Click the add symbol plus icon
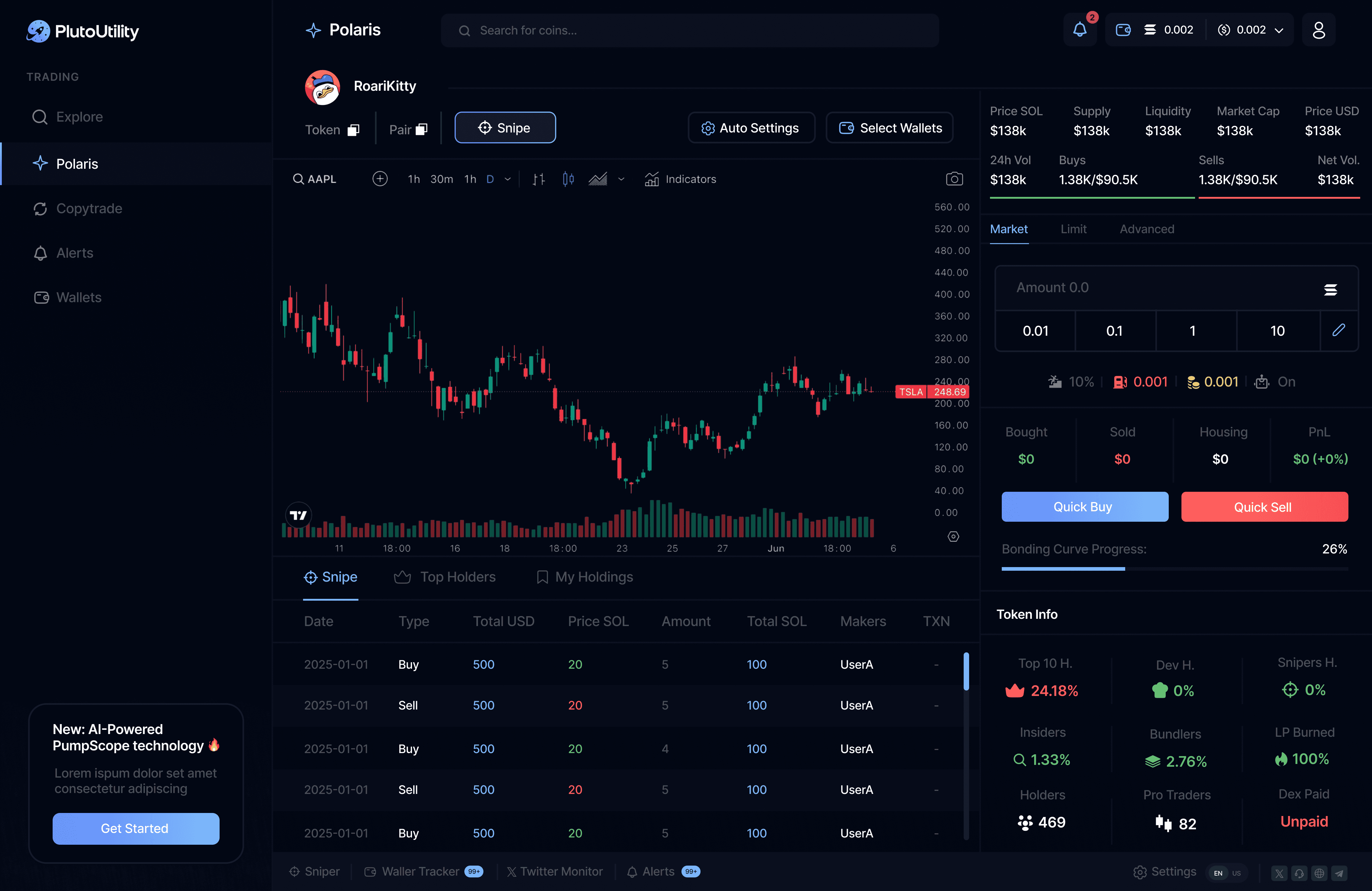This screenshot has width=1372, height=891. click(x=380, y=179)
